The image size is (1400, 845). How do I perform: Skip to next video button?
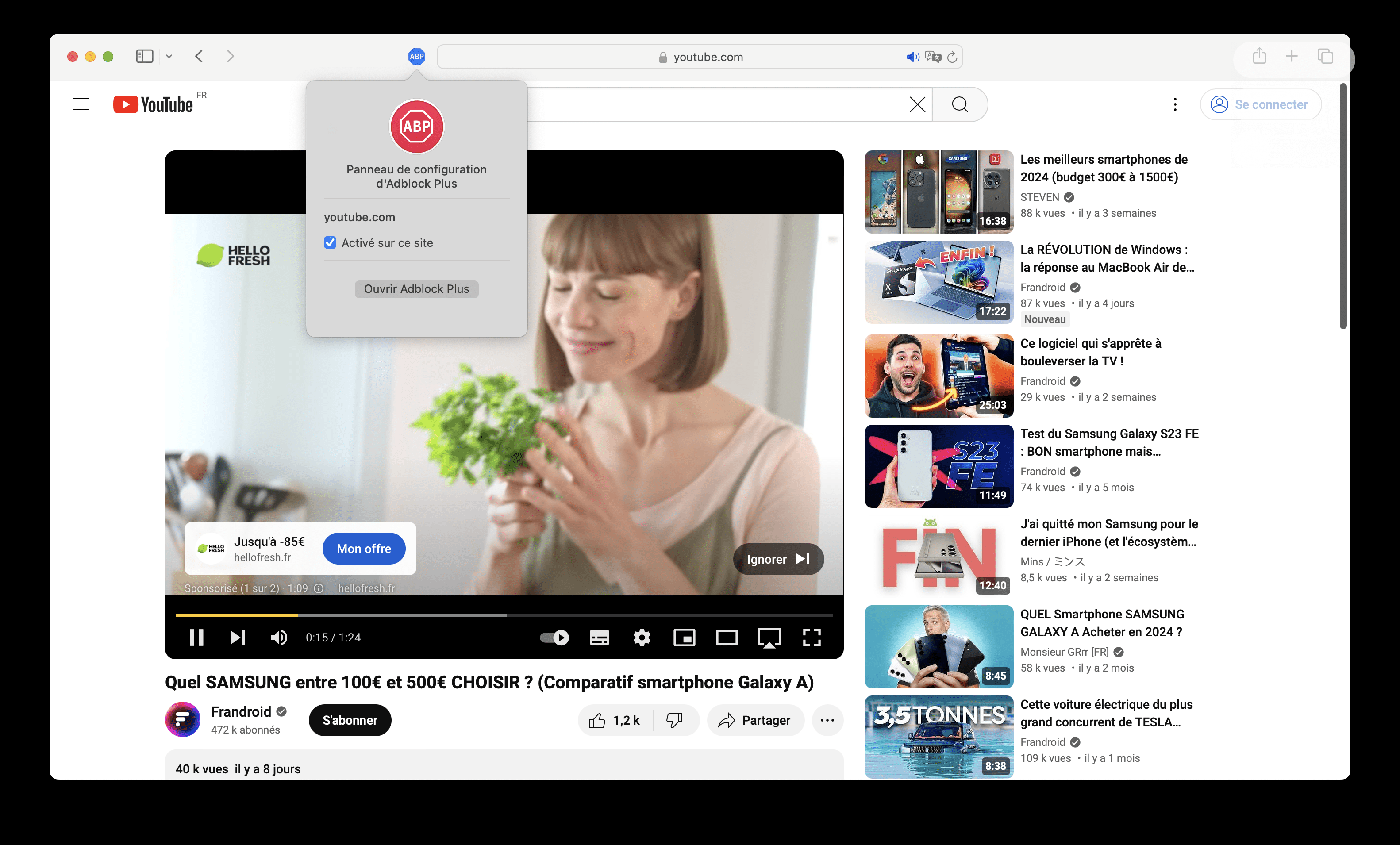click(x=238, y=638)
